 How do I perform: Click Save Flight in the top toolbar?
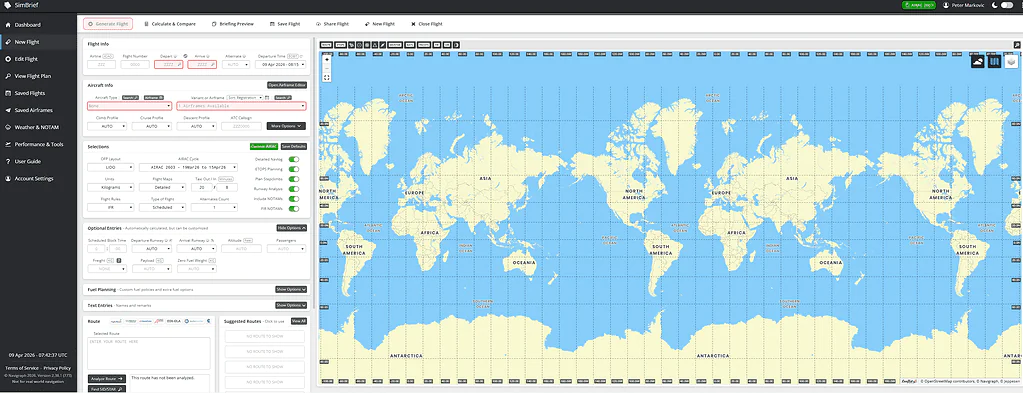click(x=285, y=24)
